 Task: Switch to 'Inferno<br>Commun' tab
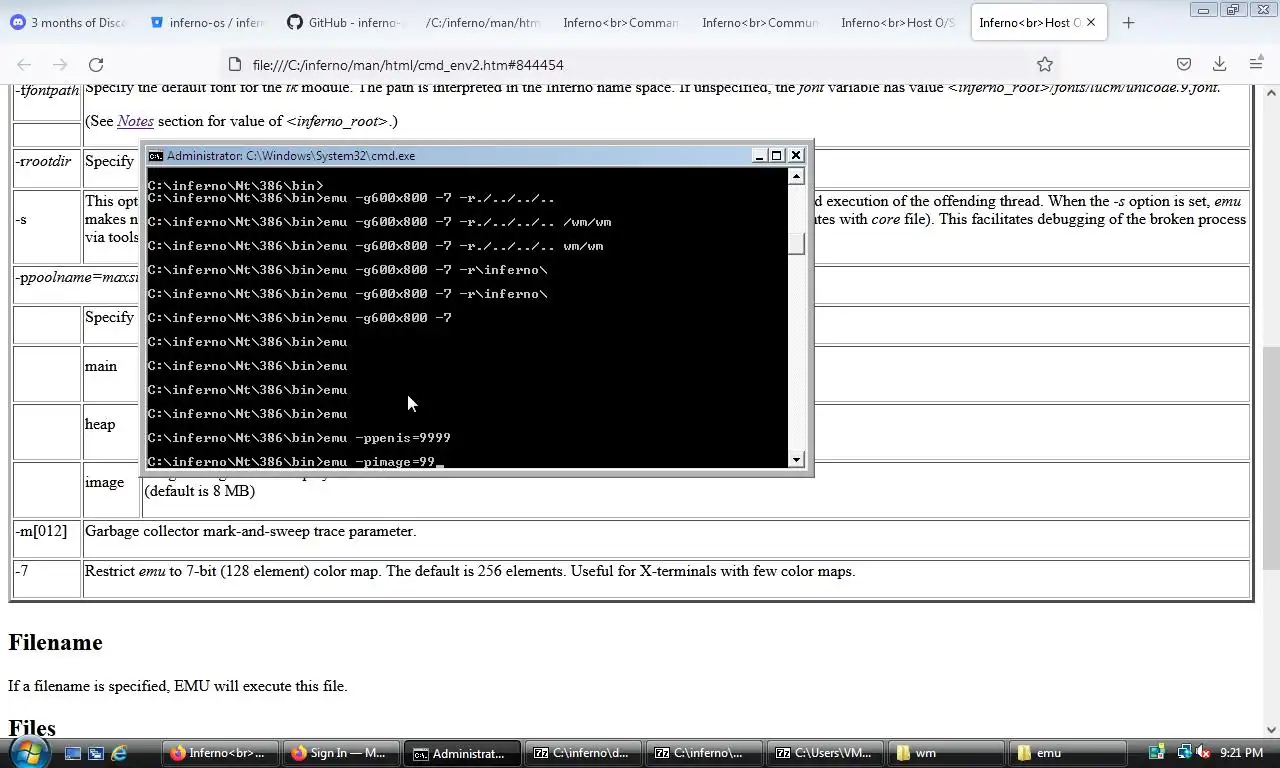(x=759, y=22)
